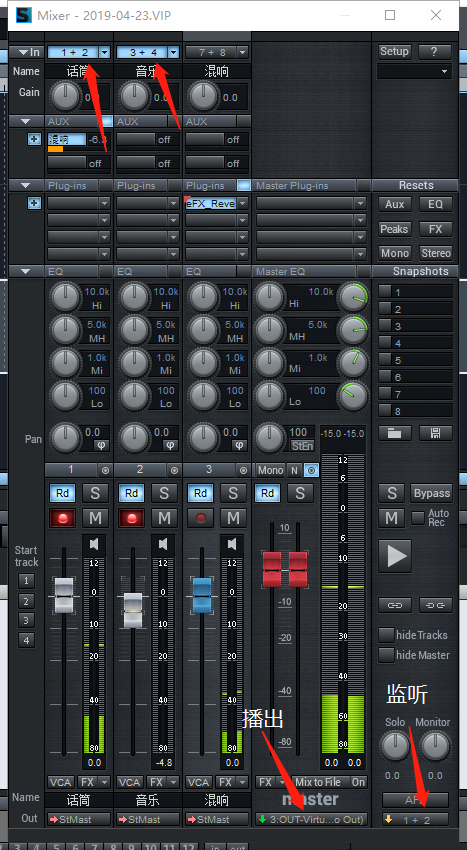Mute channel 2 with M button
Viewport: 467px width, 850px height.
tap(164, 518)
